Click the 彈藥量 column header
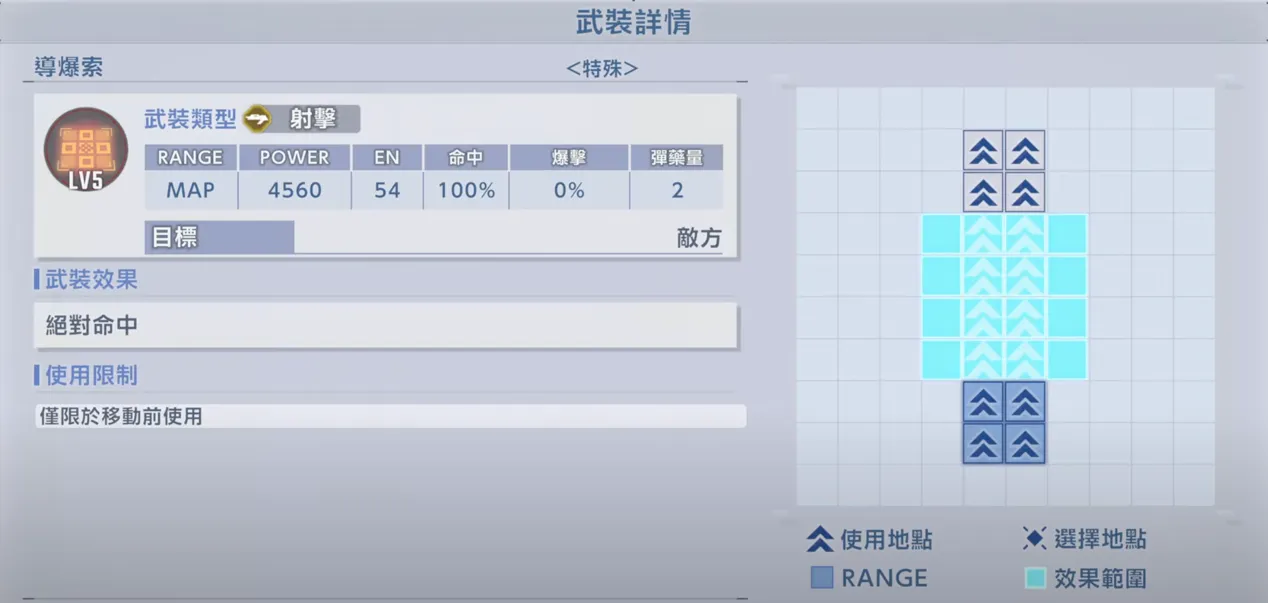The height and width of the screenshot is (603, 1268). (676, 158)
